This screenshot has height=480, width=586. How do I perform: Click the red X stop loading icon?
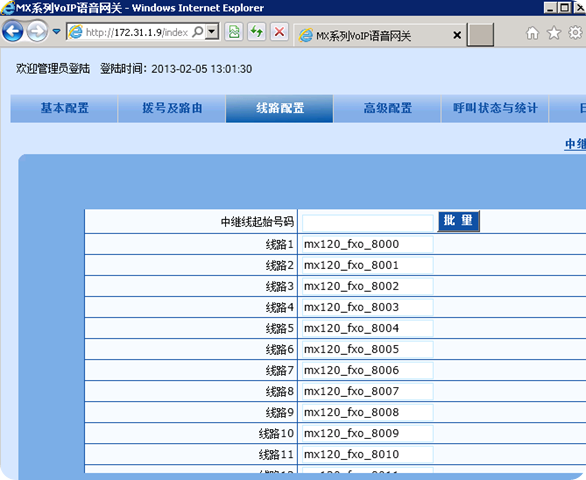(x=279, y=32)
